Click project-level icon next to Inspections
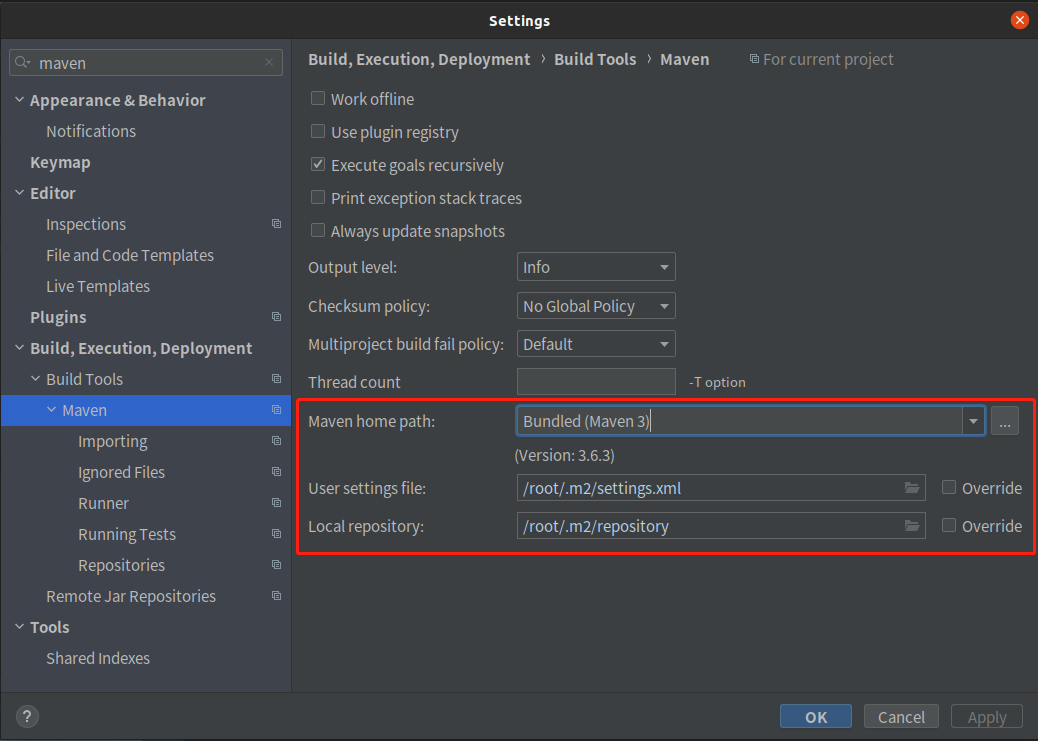Viewport: 1038px width, 741px height. click(277, 224)
